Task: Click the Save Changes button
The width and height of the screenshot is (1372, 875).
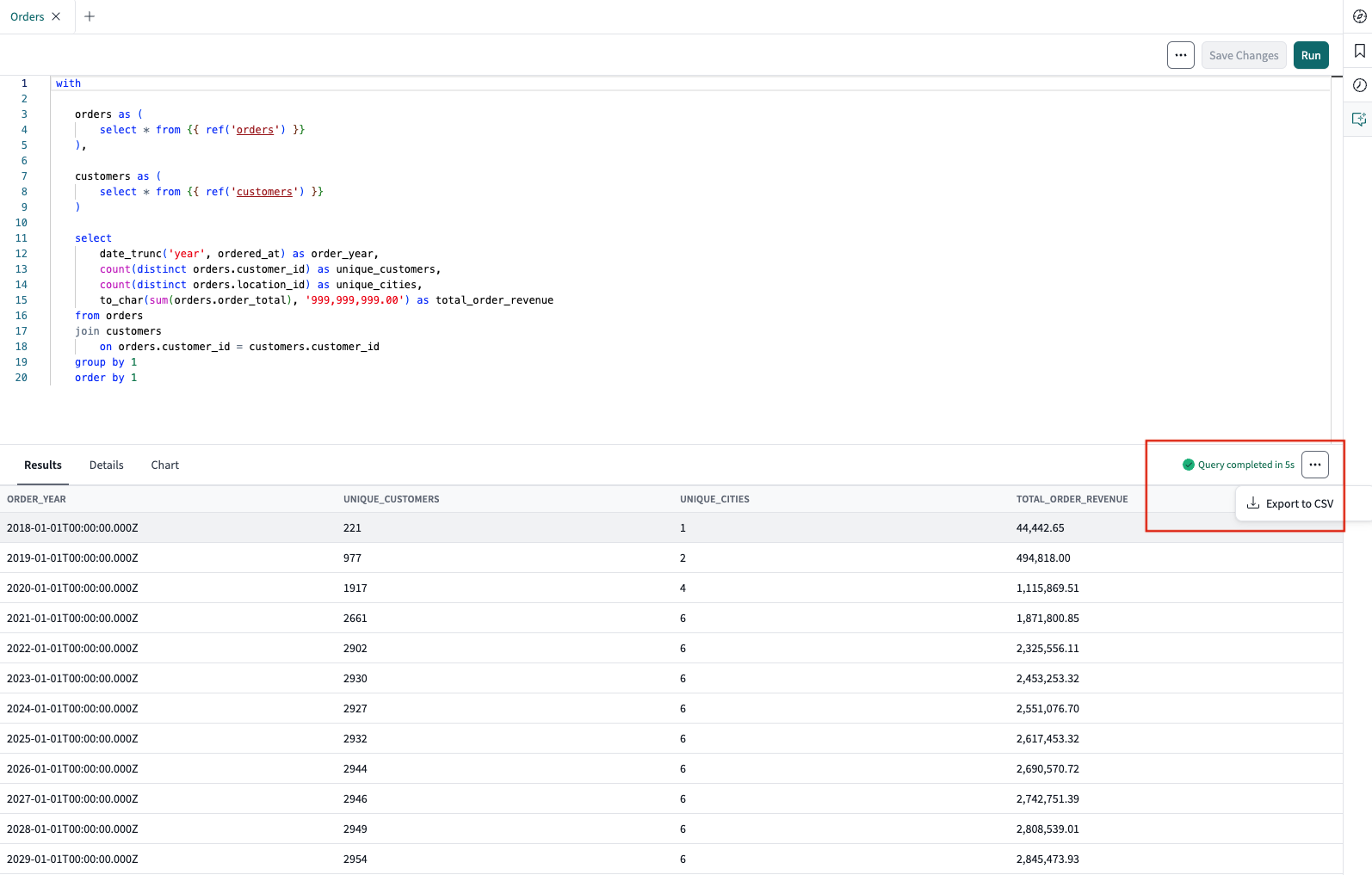Action: 1243,55
